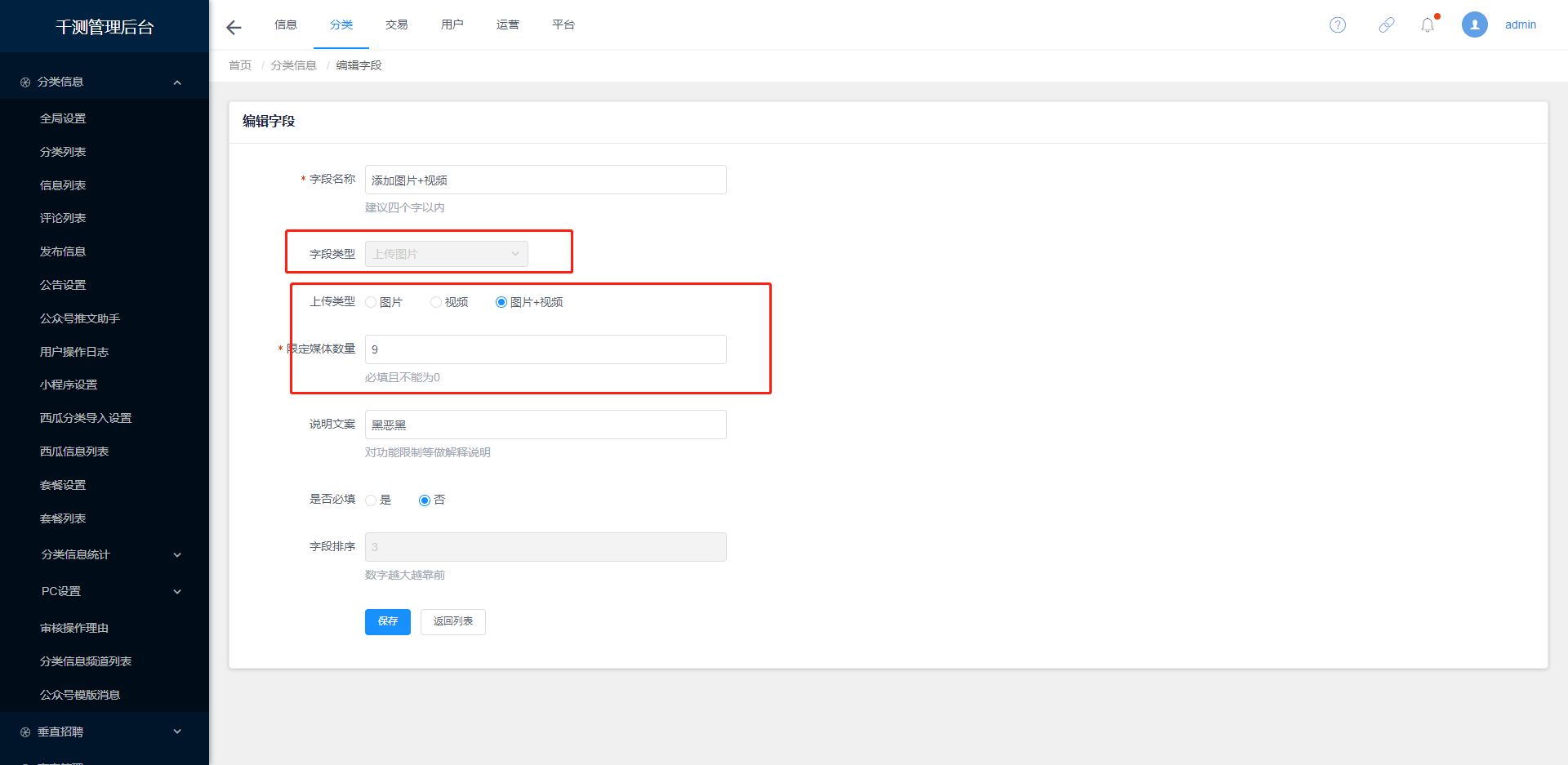The image size is (1568, 765).
Task: Click the back arrow icon
Action: click(x=234, y=28)
